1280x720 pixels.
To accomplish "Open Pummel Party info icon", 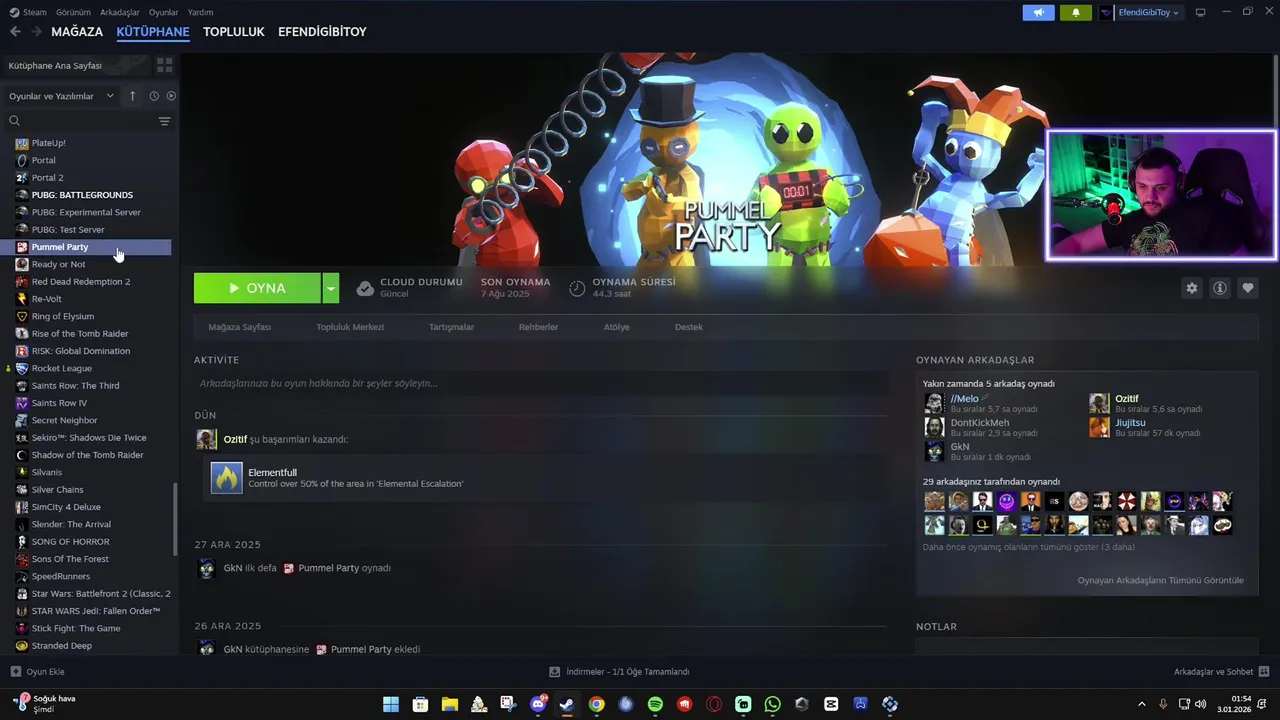I will point(1219,288).
